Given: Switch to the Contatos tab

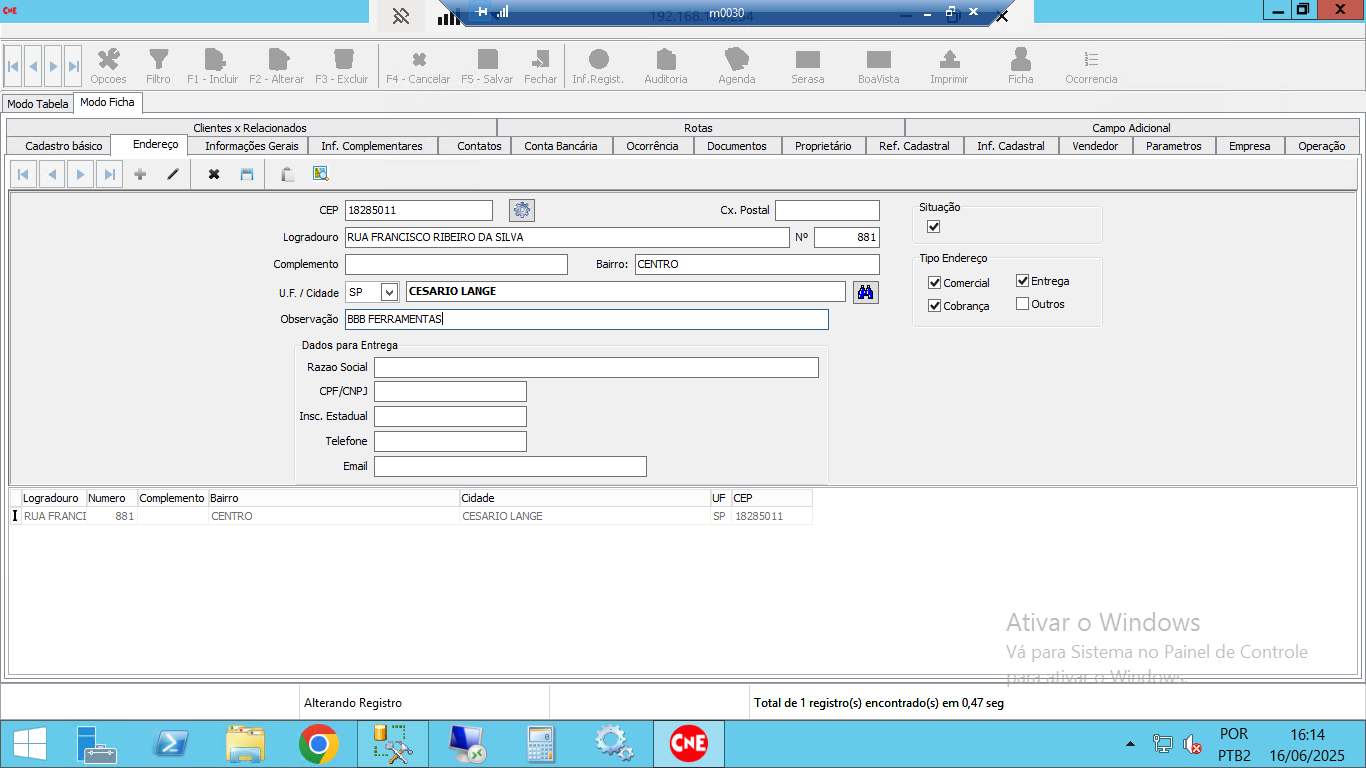Looking at the screenshot, I should 479,146.
